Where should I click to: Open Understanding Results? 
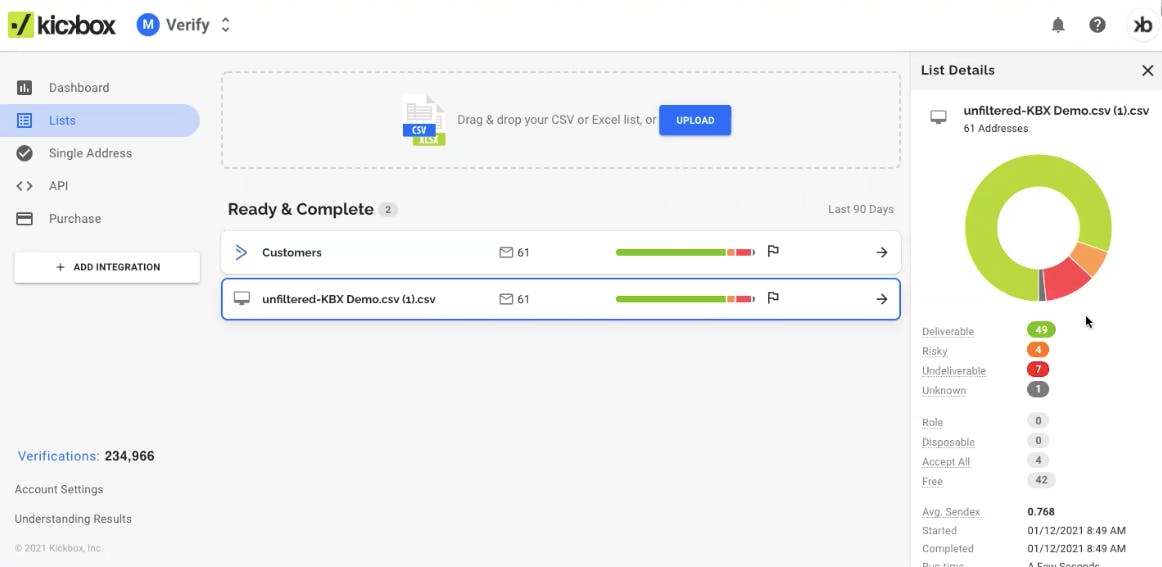tap(73, 519)
